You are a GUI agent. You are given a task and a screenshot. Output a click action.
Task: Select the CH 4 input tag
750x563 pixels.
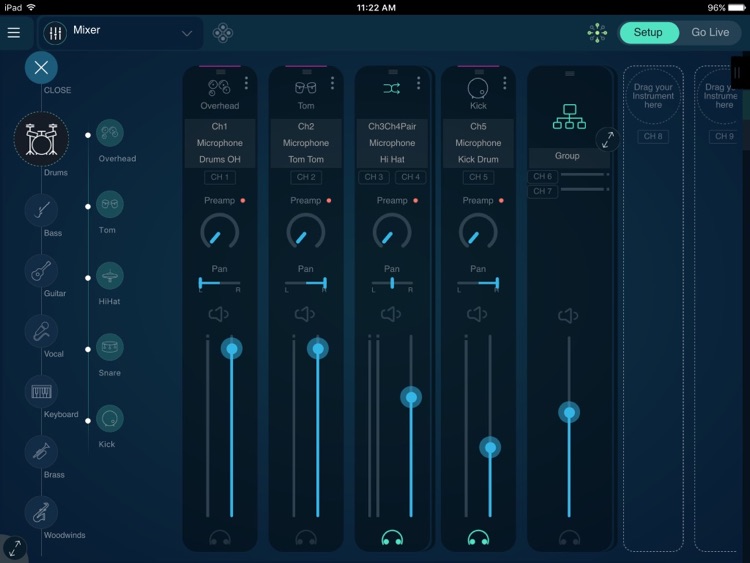(x=410, y=177)
